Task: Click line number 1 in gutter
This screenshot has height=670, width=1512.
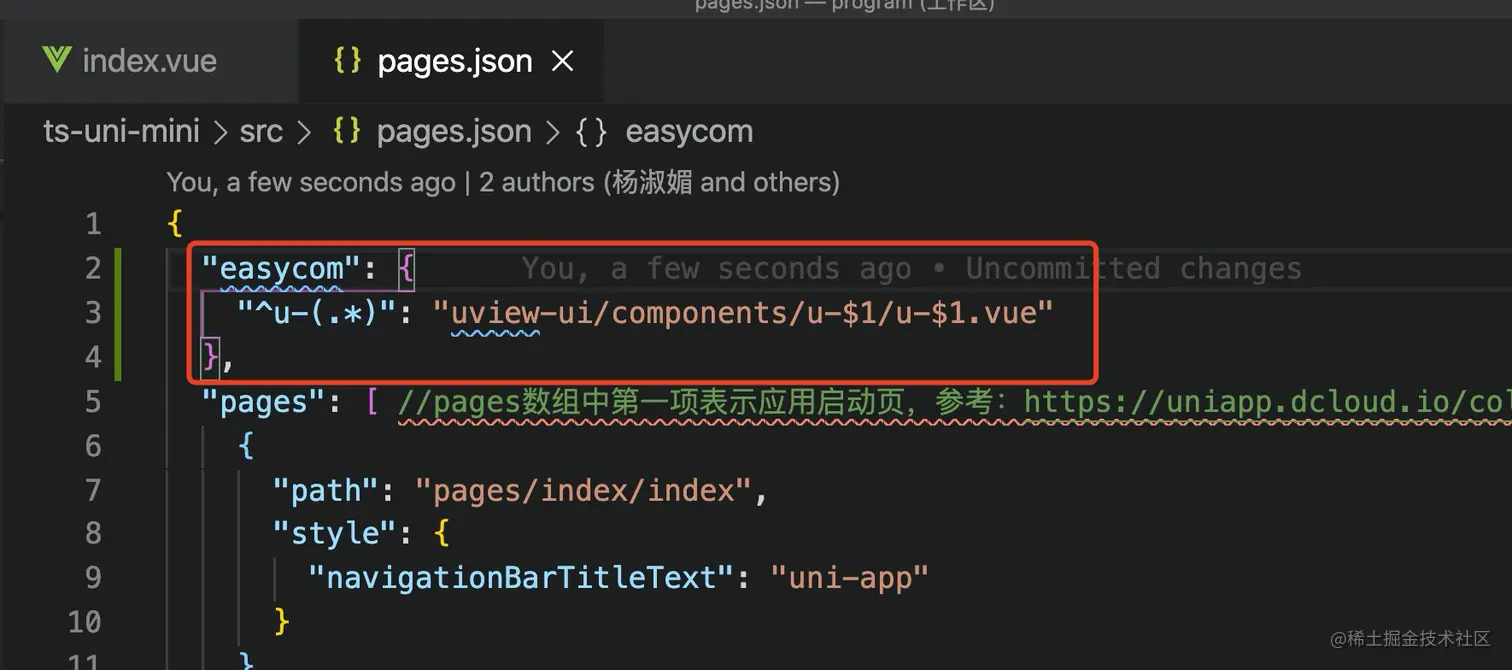Action: (93, 224)
